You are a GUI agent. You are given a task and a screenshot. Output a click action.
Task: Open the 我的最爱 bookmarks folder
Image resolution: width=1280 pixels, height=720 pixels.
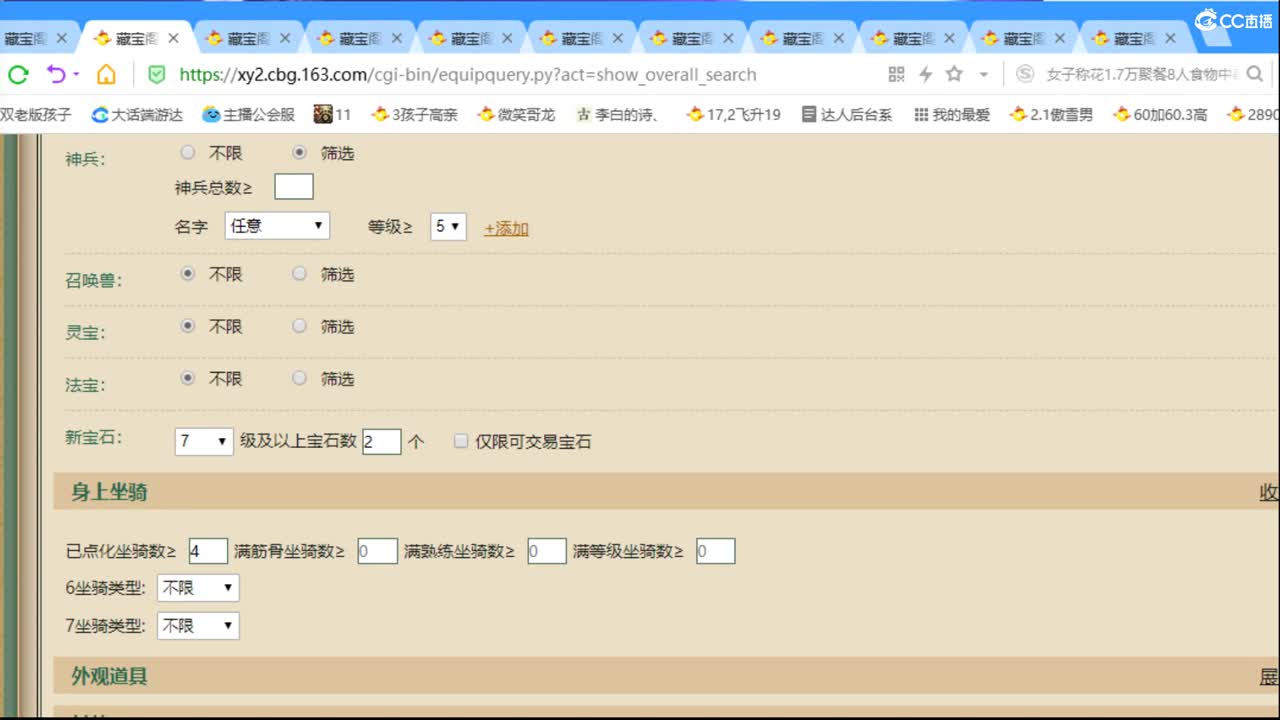point(952,114)
